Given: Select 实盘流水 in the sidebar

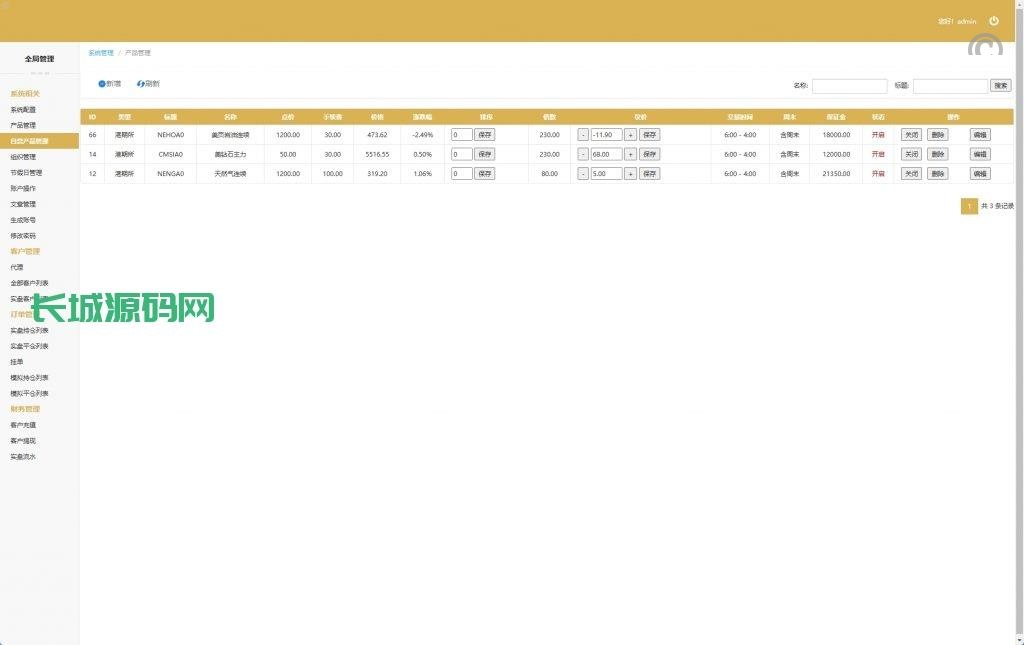Looking at the screenshot, I should [x=23, y=457].
